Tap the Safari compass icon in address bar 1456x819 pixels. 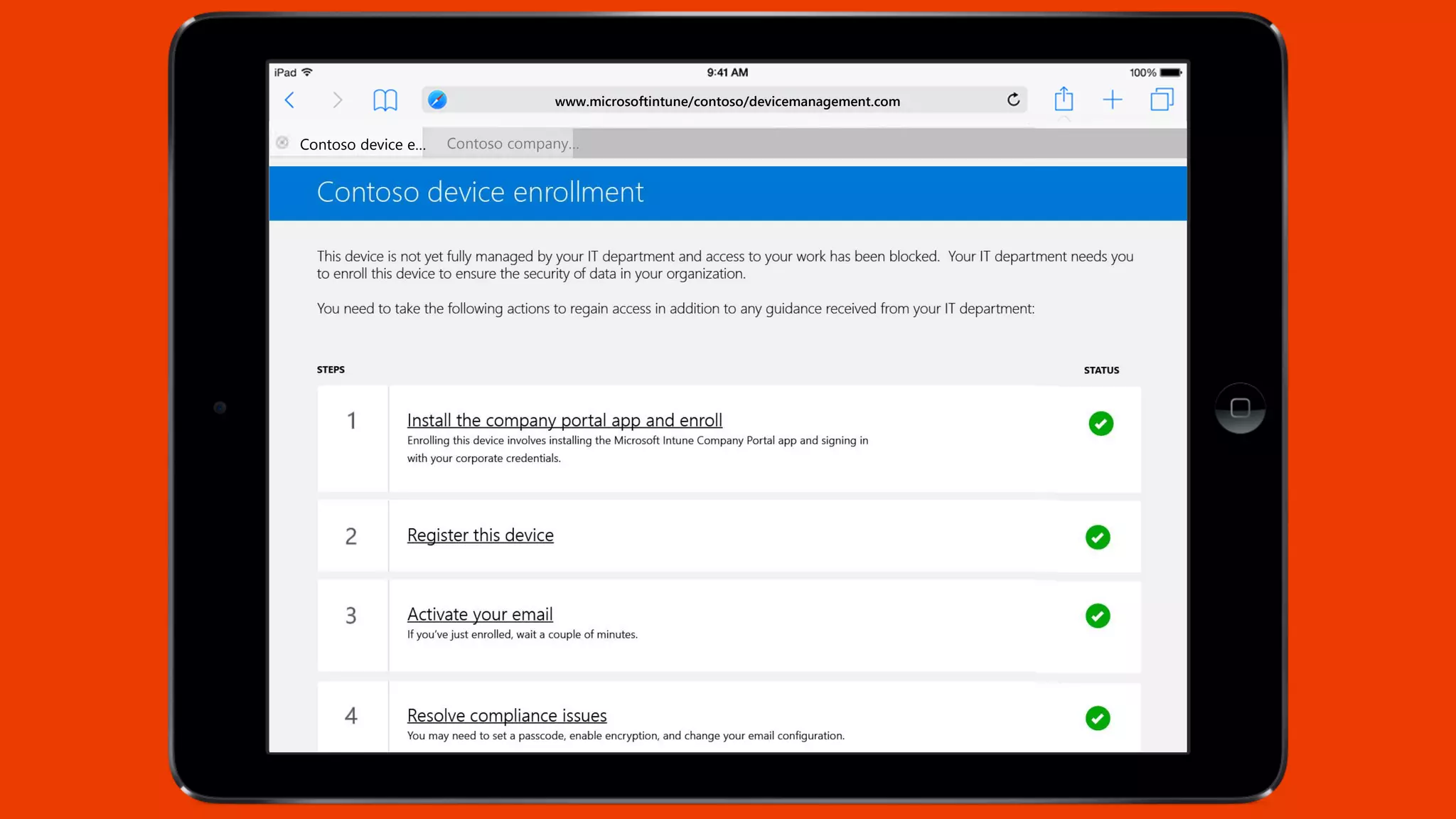437,100
